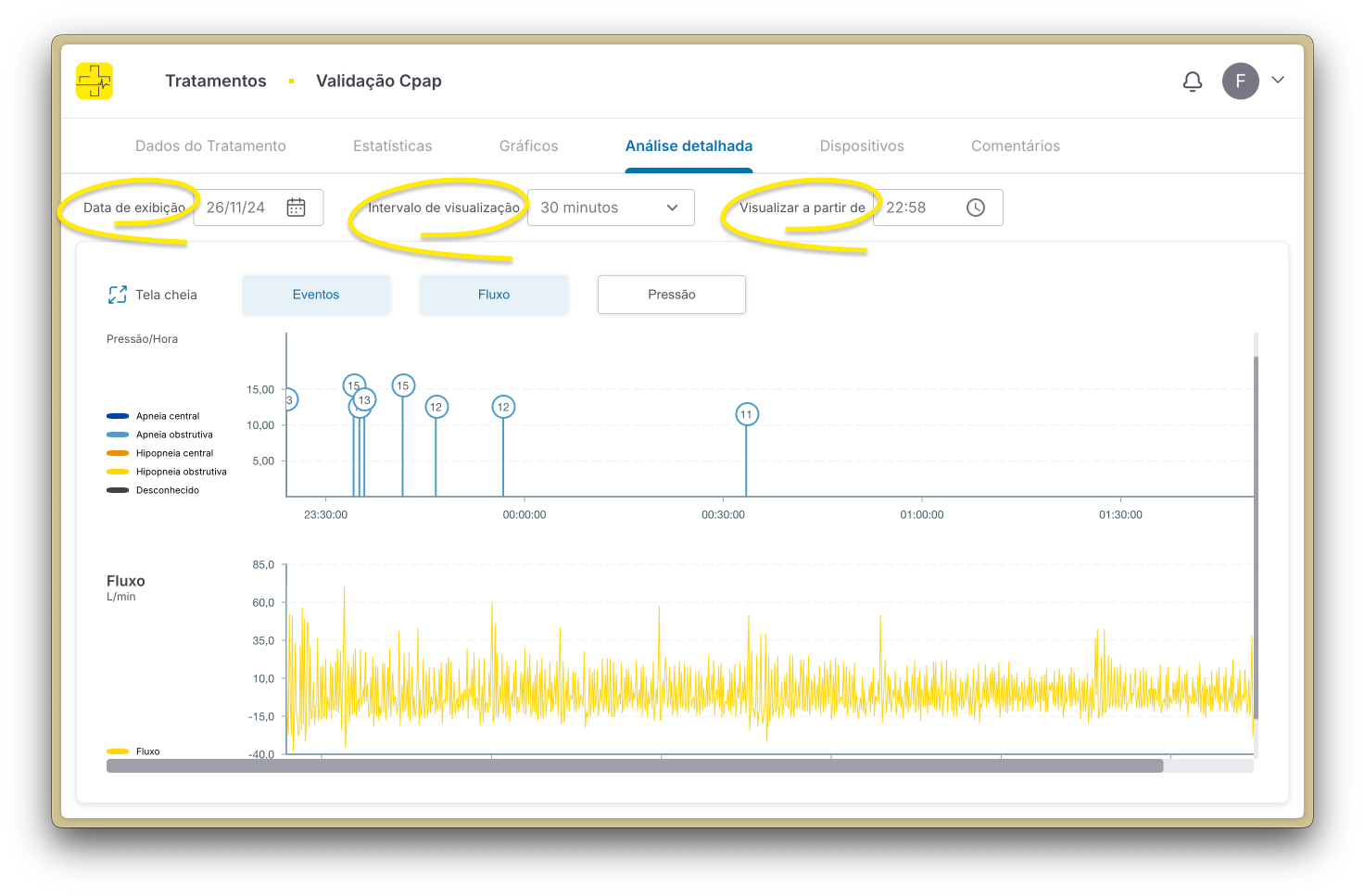
Task: Enable the Pressão chart display
Action: pyautogui.click(x=672, y=295)
